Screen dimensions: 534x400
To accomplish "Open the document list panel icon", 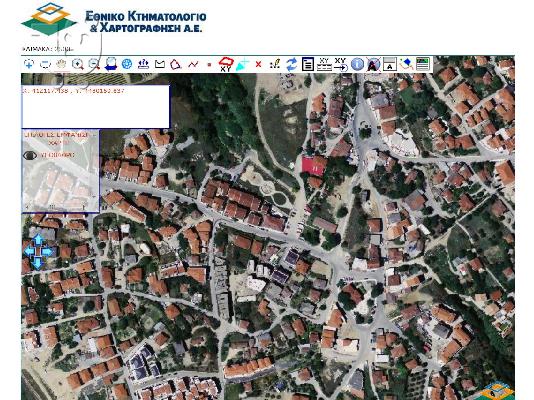I will tap(308, 64).
